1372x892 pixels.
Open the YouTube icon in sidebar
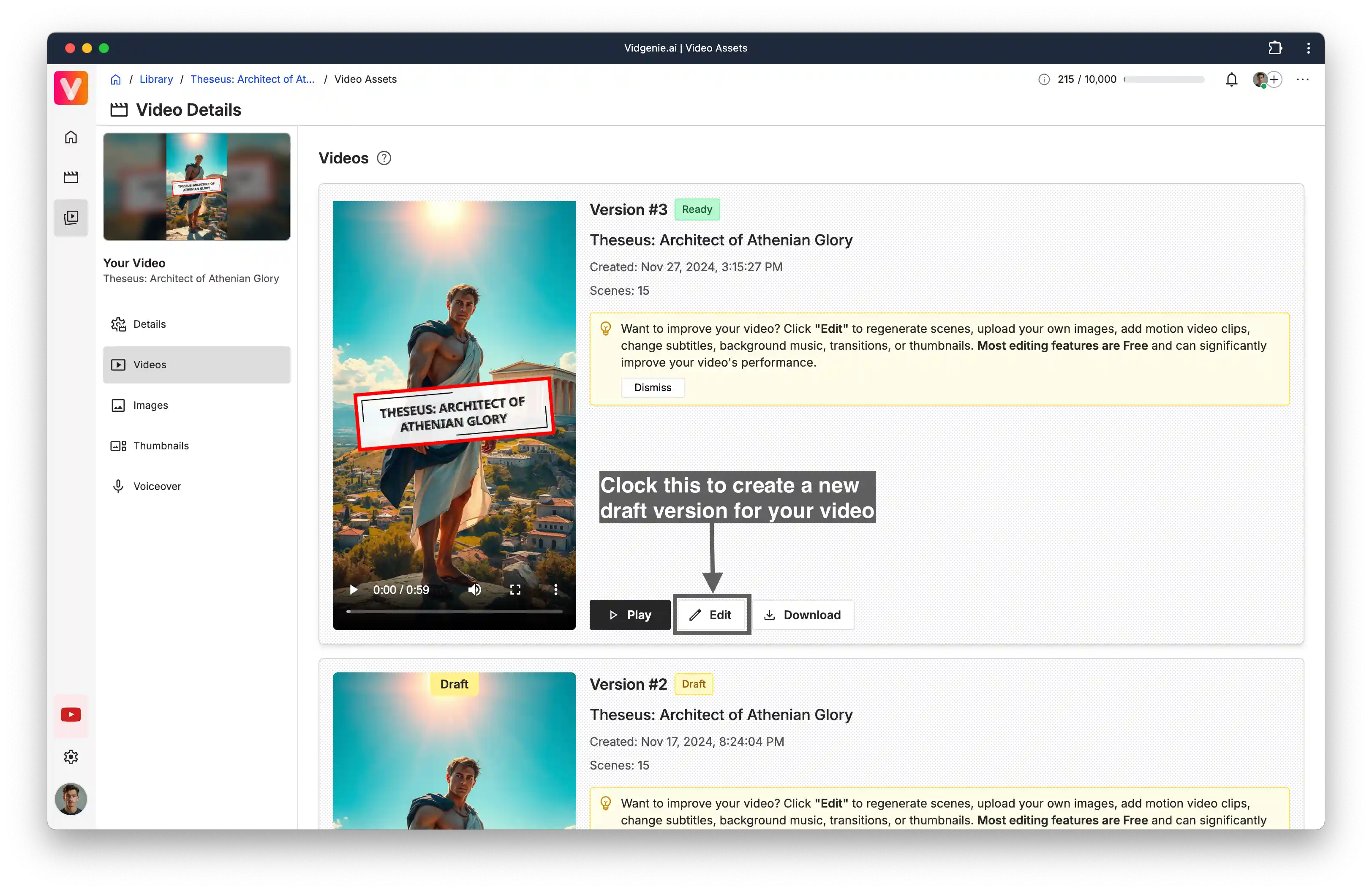tap(71, 715)
